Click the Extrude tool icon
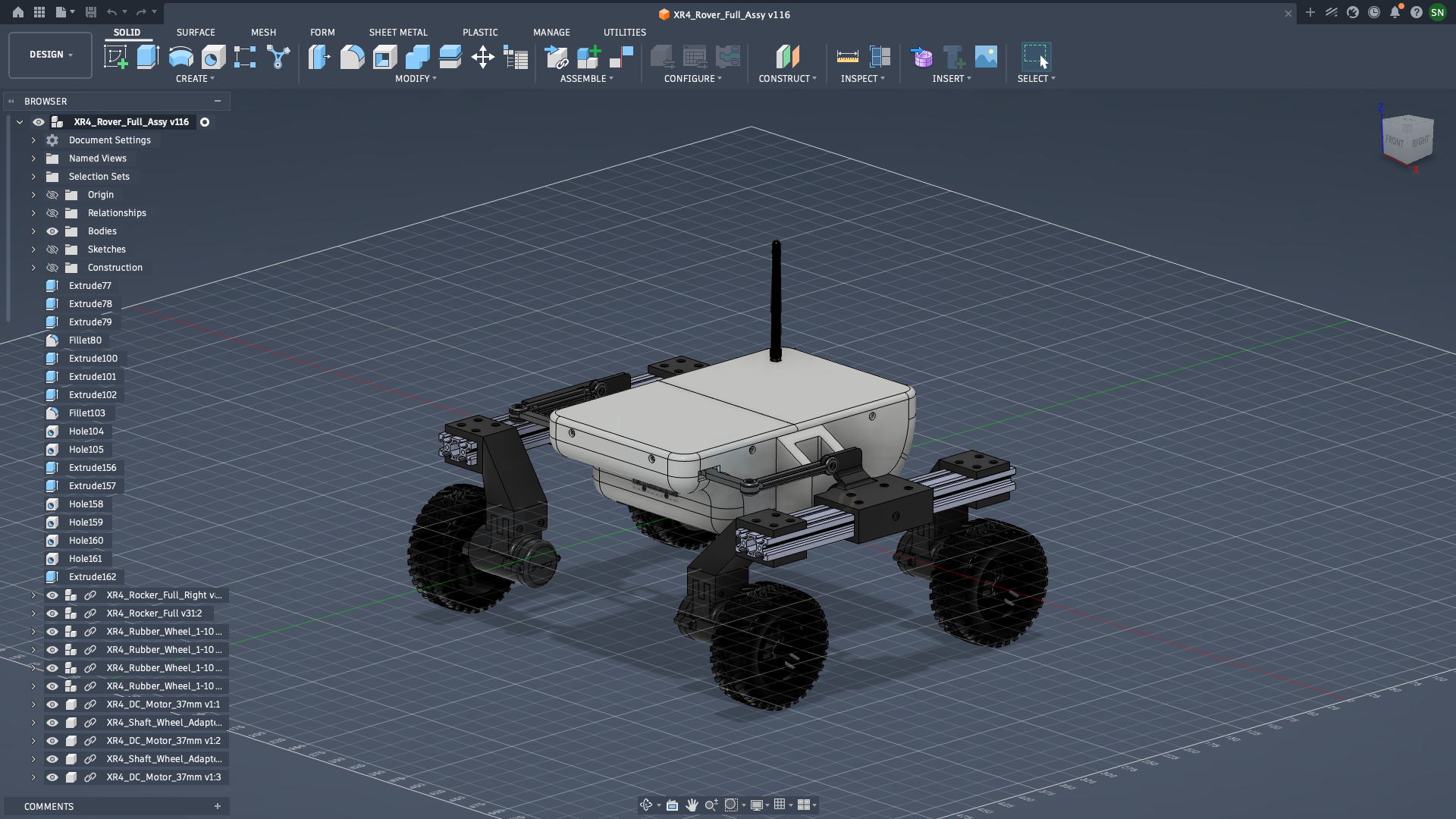The image size is (1456, 819). click(148, 57)
